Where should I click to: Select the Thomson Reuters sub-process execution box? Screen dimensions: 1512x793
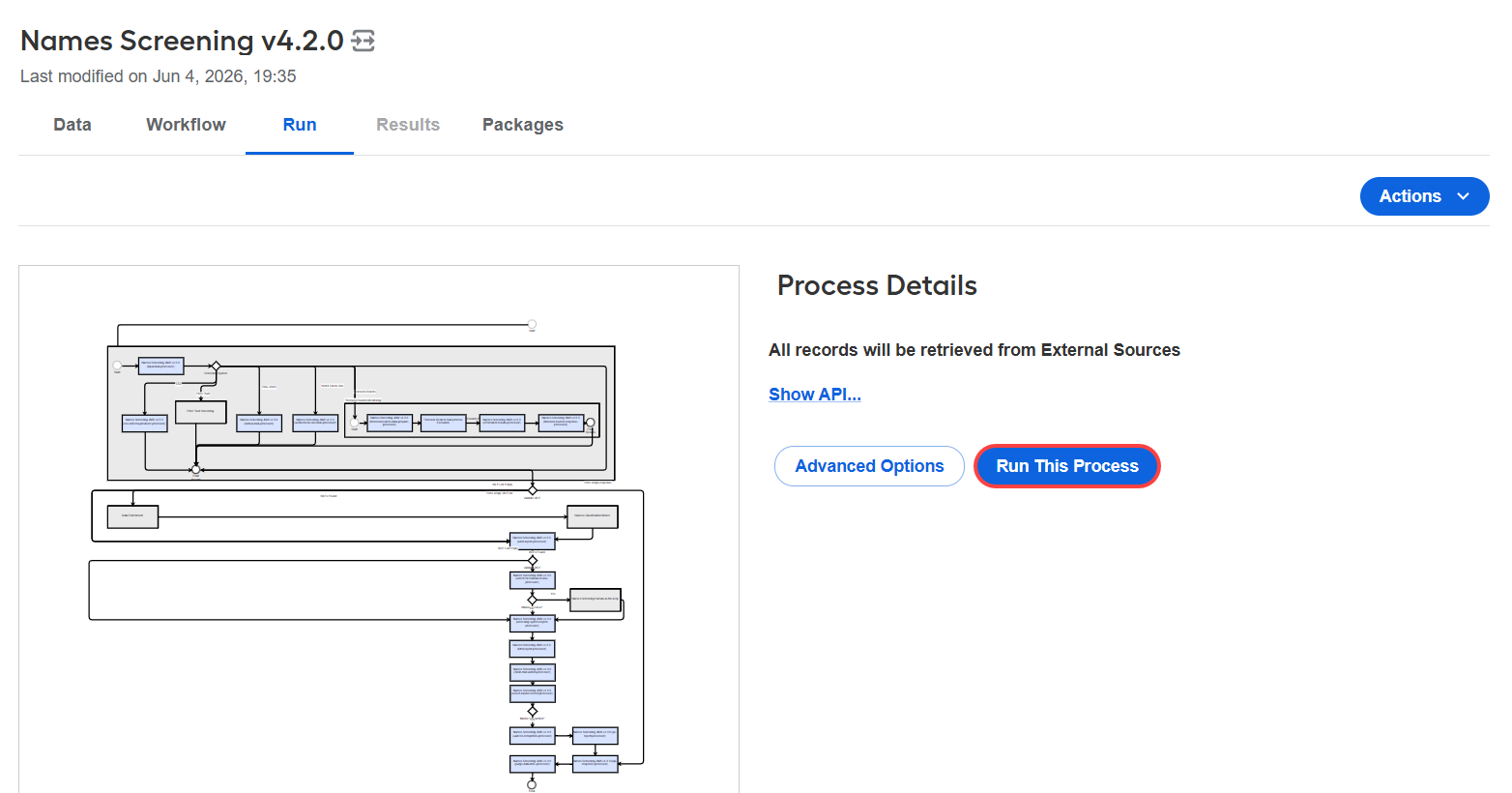tap(443, 422)
